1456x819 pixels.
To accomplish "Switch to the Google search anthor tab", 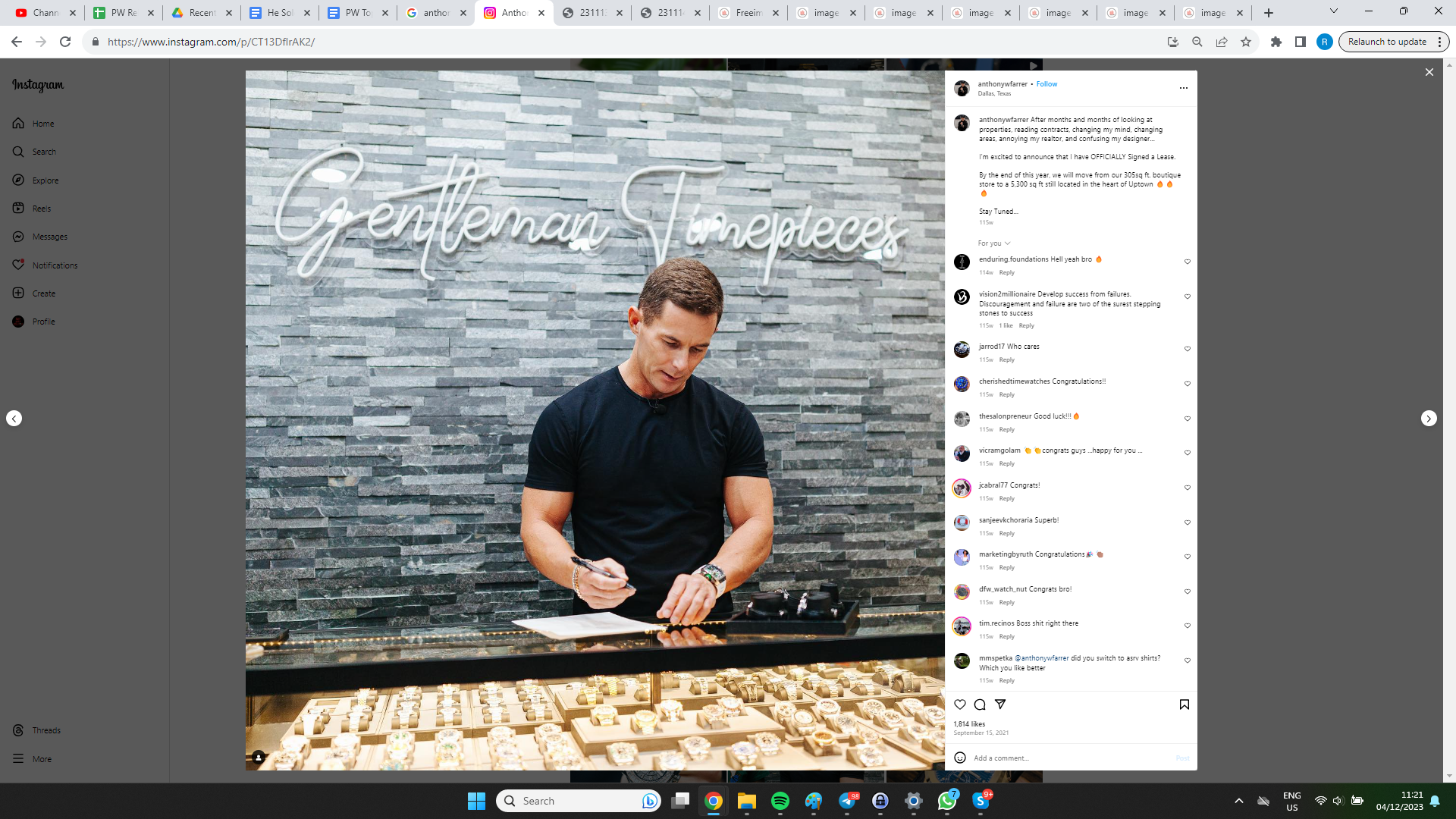I will (x=435, y=13).
